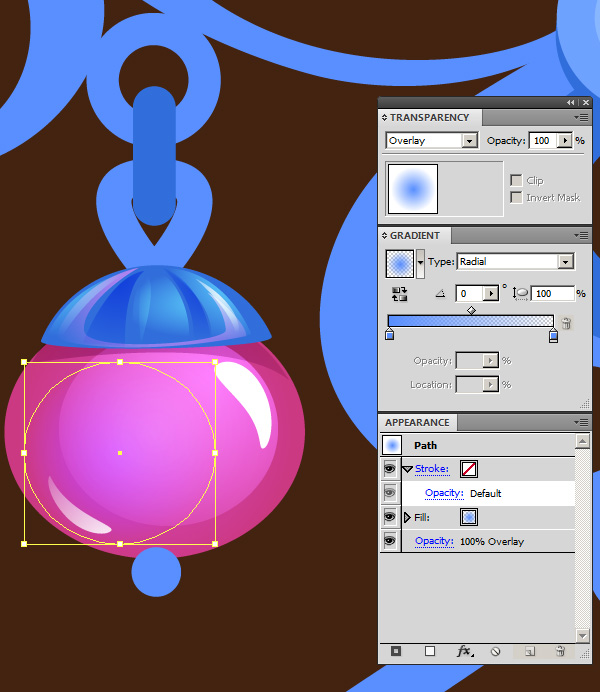Click Add New Fill icon in Appearance
This screenshot has width=600, height=692.
pyautogui.click(x=430, y=651)
